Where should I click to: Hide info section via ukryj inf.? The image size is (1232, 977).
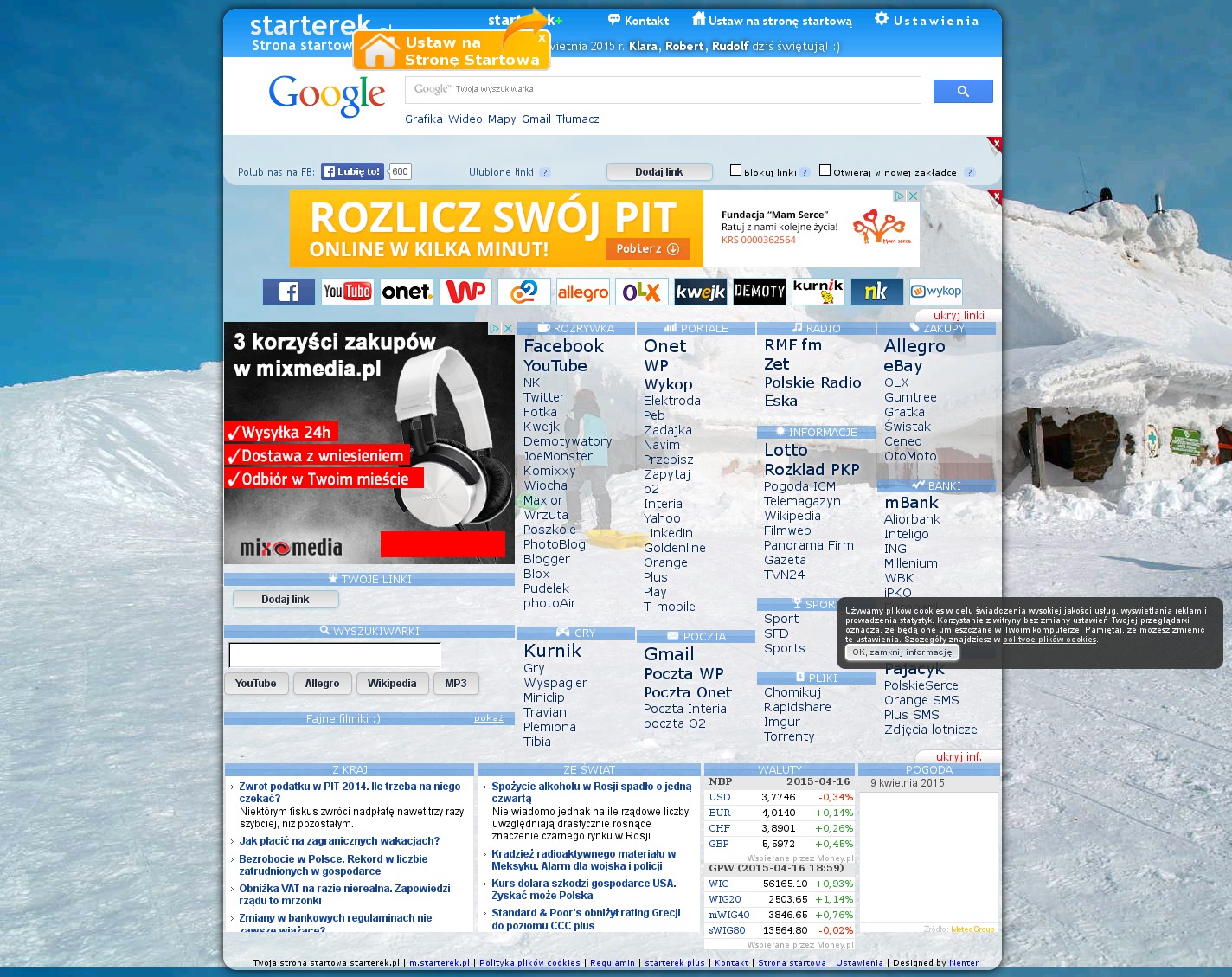tap(958, 756)
